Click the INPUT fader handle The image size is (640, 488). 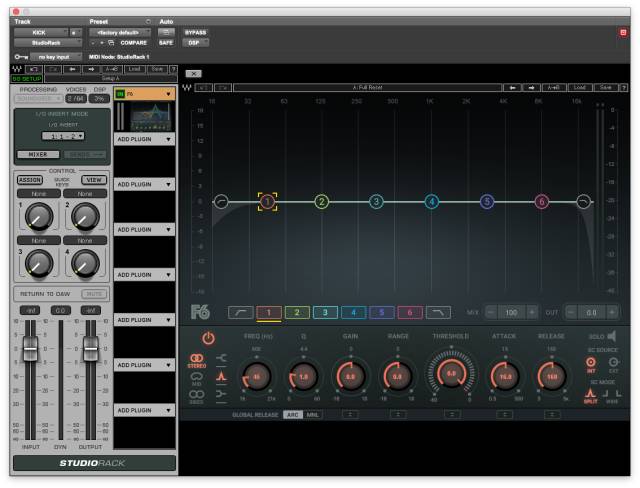(30, 349)
